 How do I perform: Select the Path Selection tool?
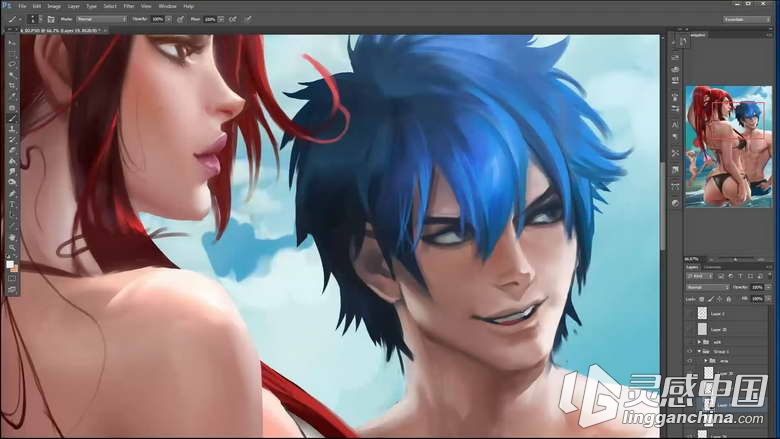click(12, 215)
